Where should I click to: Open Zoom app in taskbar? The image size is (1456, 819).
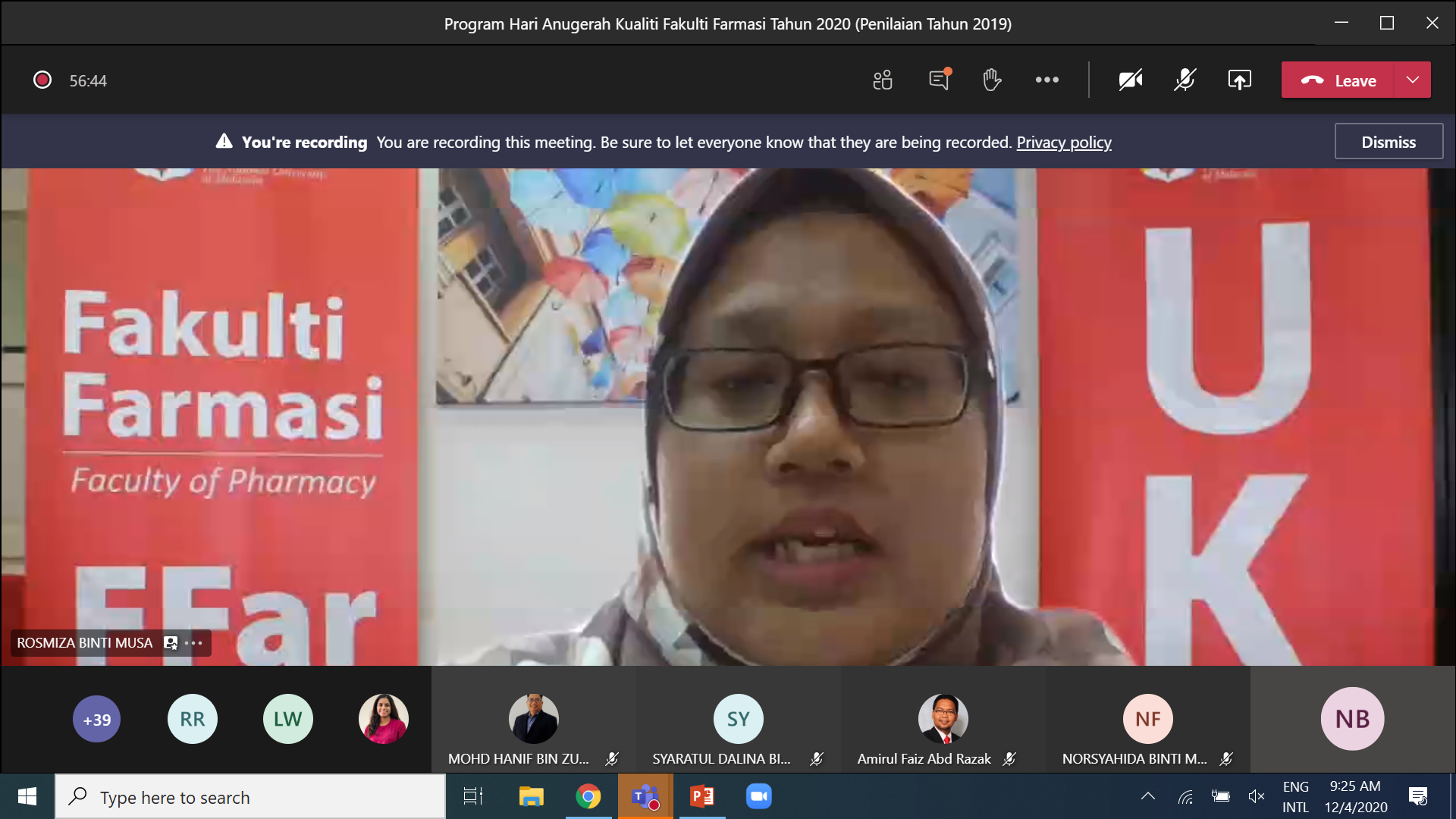pos(758,796)
